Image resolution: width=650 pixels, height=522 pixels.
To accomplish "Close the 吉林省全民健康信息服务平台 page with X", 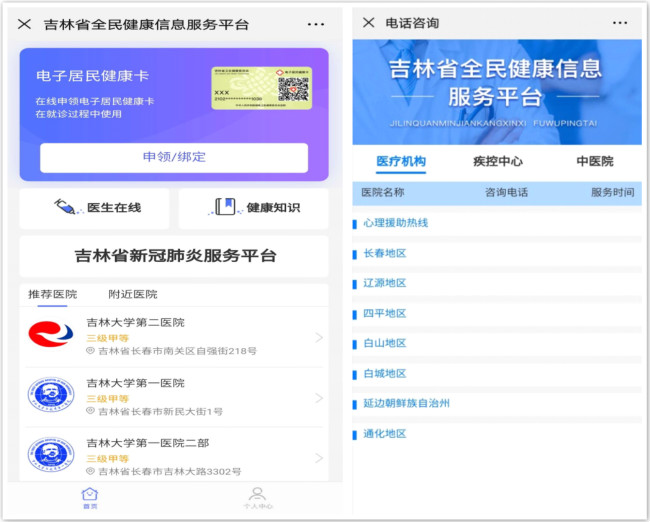I will (24, 24).
